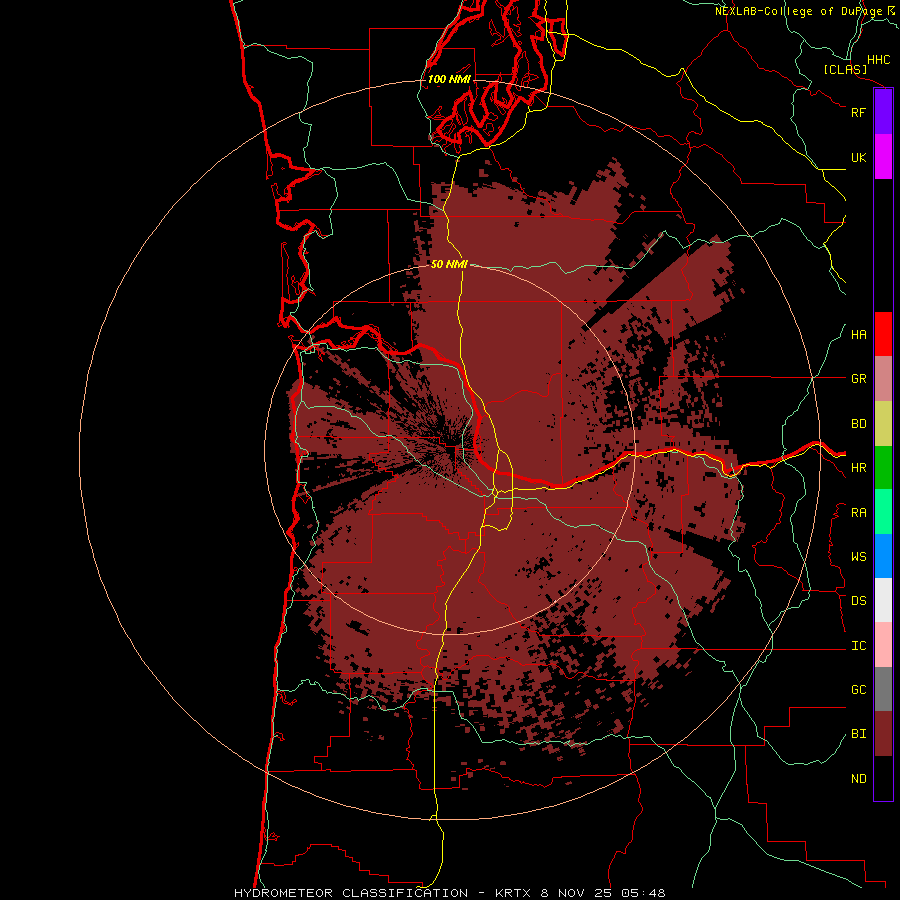Click the magenta UK legend color swatch
900x900 pixels.
click(x=883, y=157)
